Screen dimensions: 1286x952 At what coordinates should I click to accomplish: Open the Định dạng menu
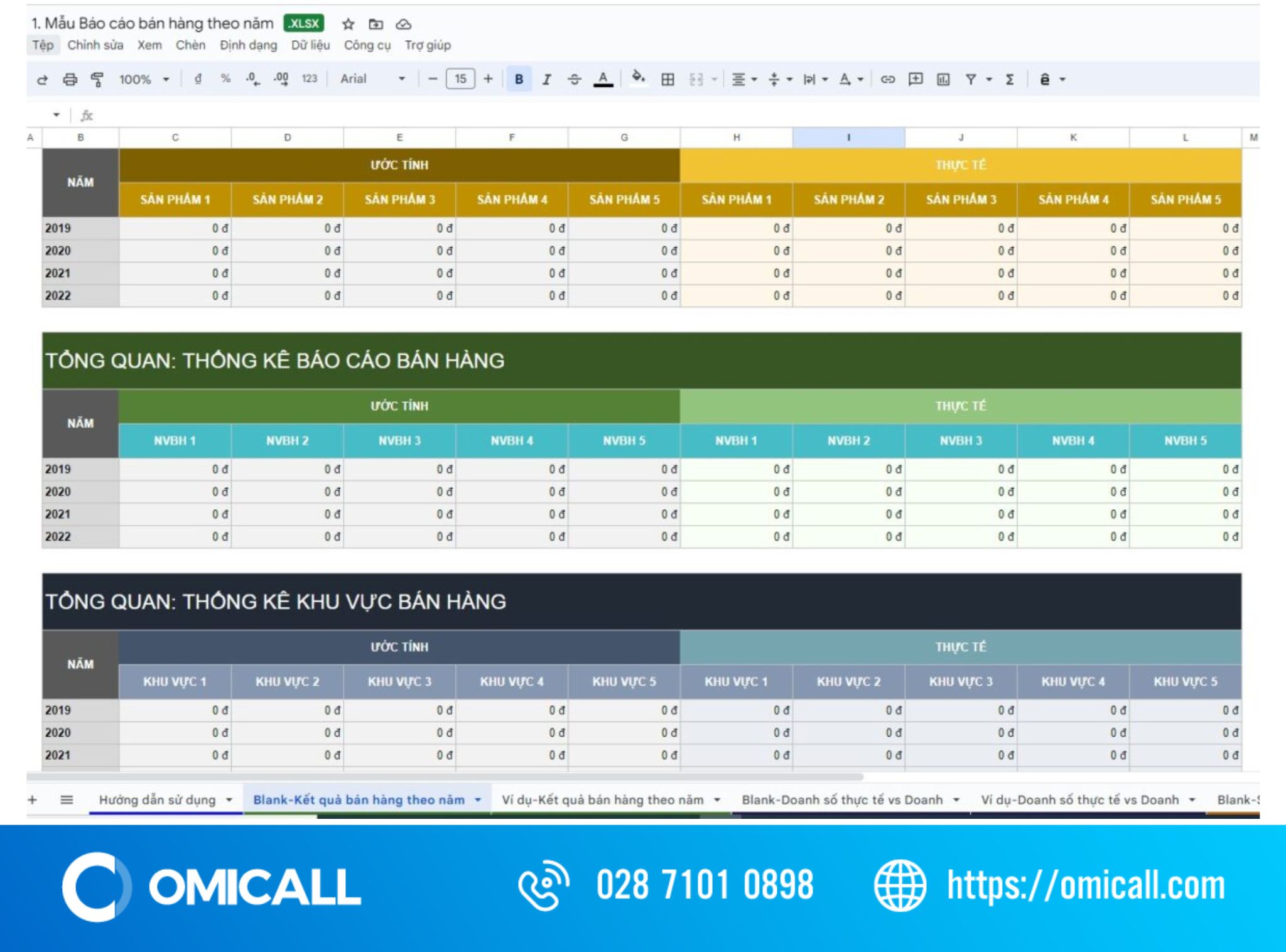pyautogui.click(x=248, y=45)
